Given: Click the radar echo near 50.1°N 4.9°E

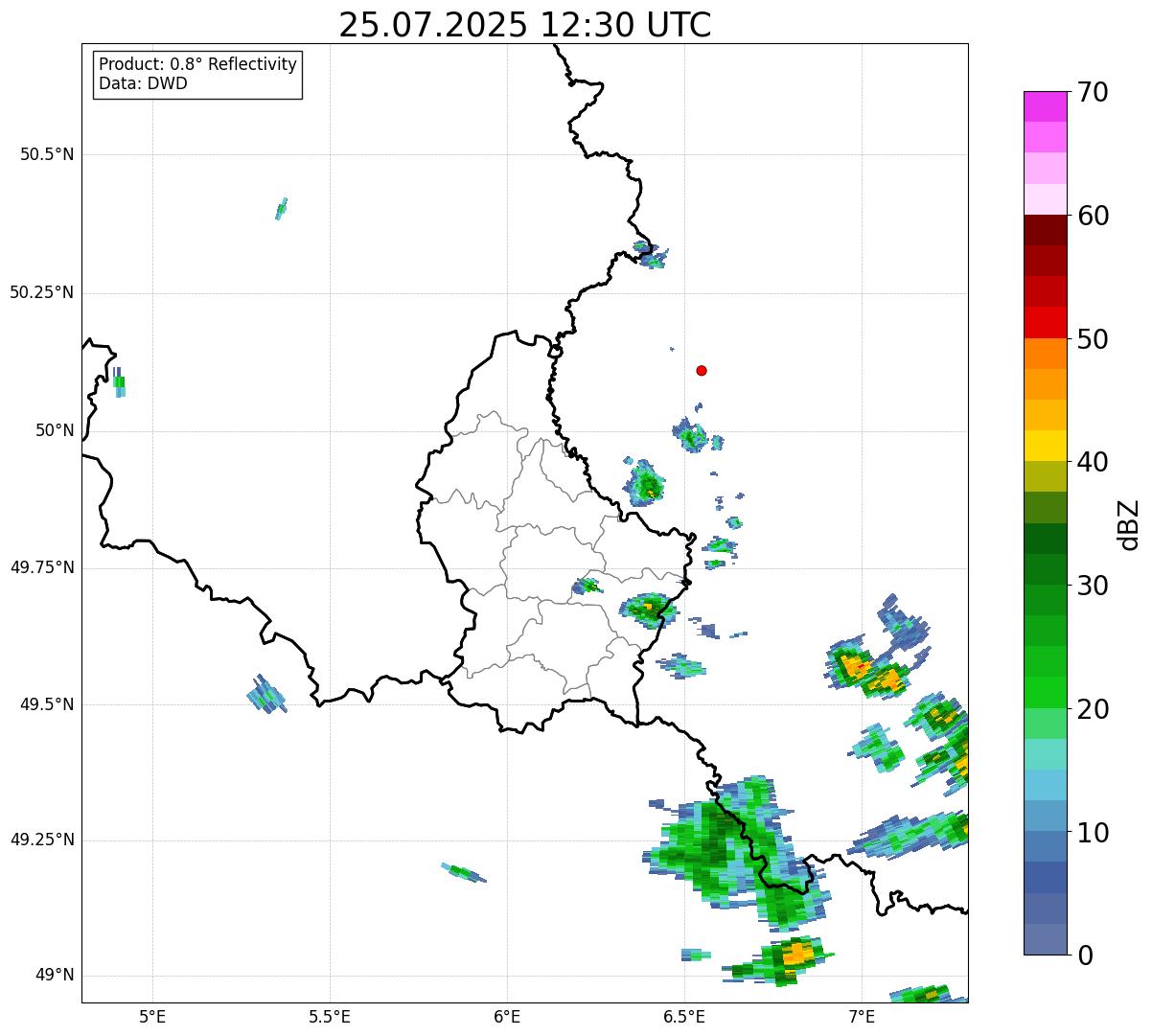Looking at the screenshot, I should 118,382.
